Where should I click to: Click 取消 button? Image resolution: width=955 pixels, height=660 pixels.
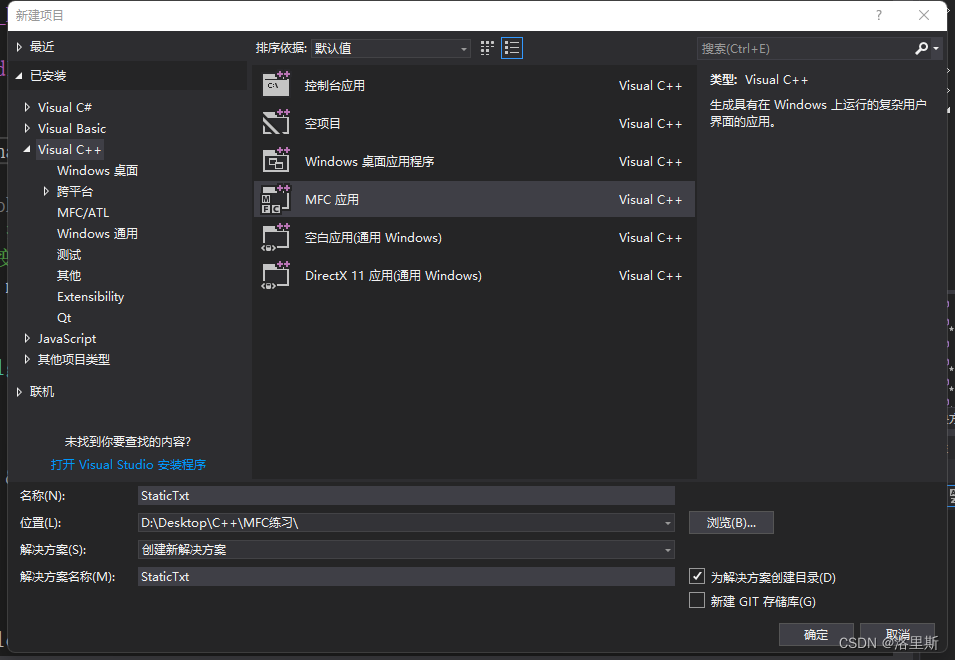(x=897, y=634)
